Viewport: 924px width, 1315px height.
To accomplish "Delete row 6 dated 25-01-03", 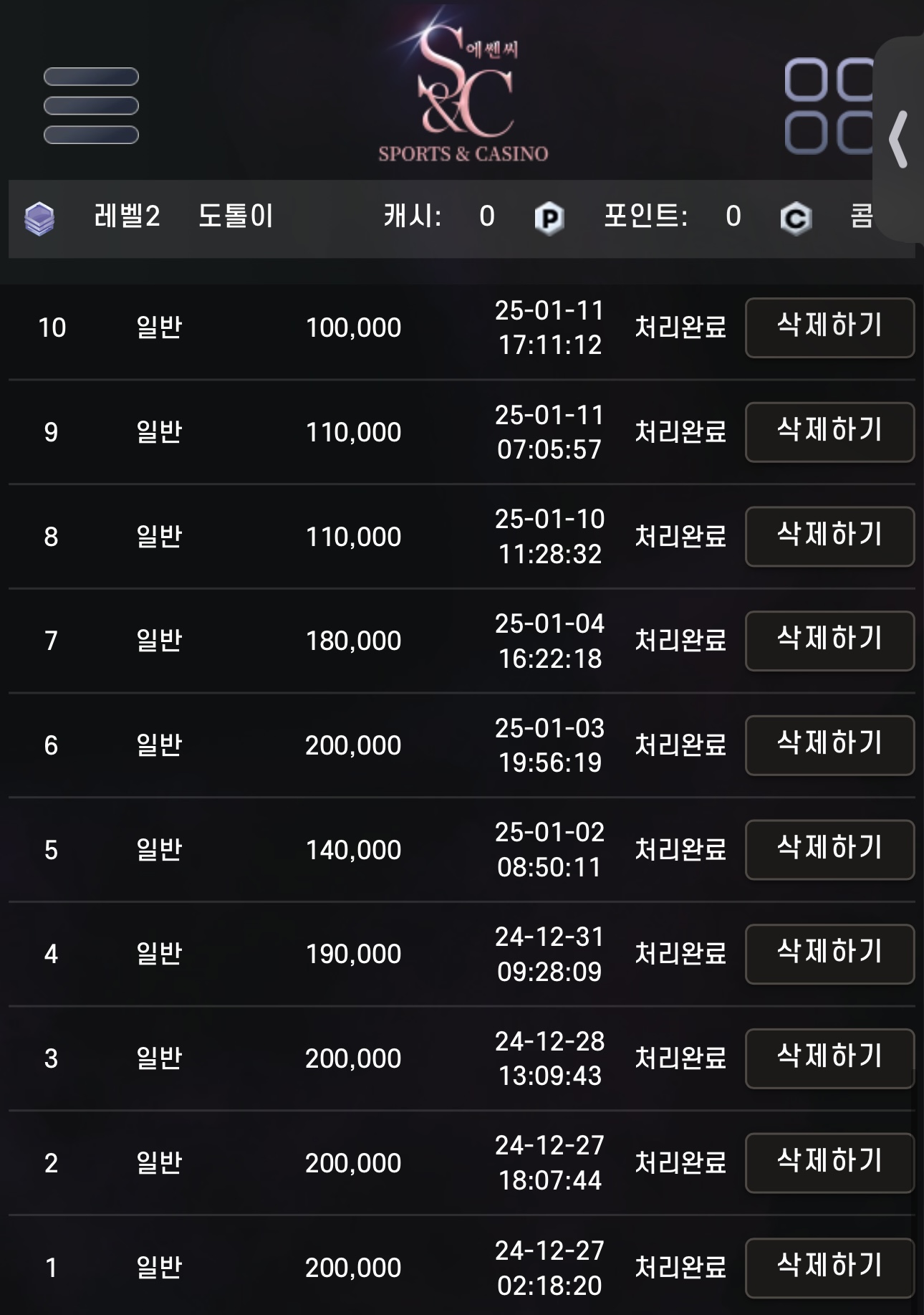I will tap(829, 745).
